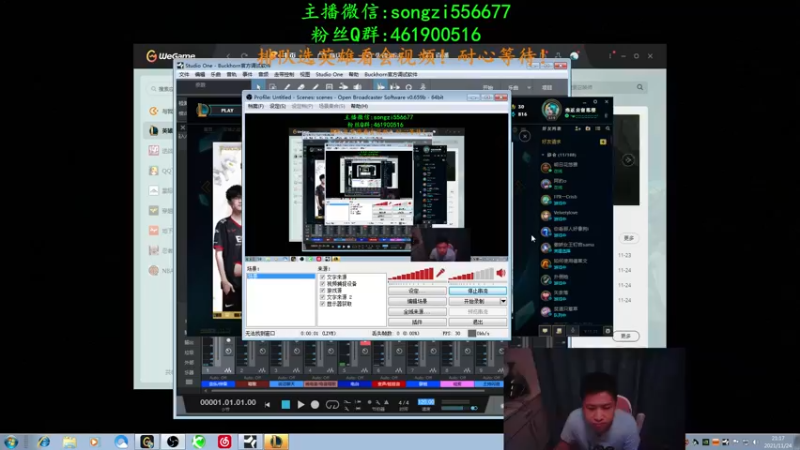Click the League of Legends sidebar entry in WeGame
This screenshot has height=450, width=800.
point(161,131)
